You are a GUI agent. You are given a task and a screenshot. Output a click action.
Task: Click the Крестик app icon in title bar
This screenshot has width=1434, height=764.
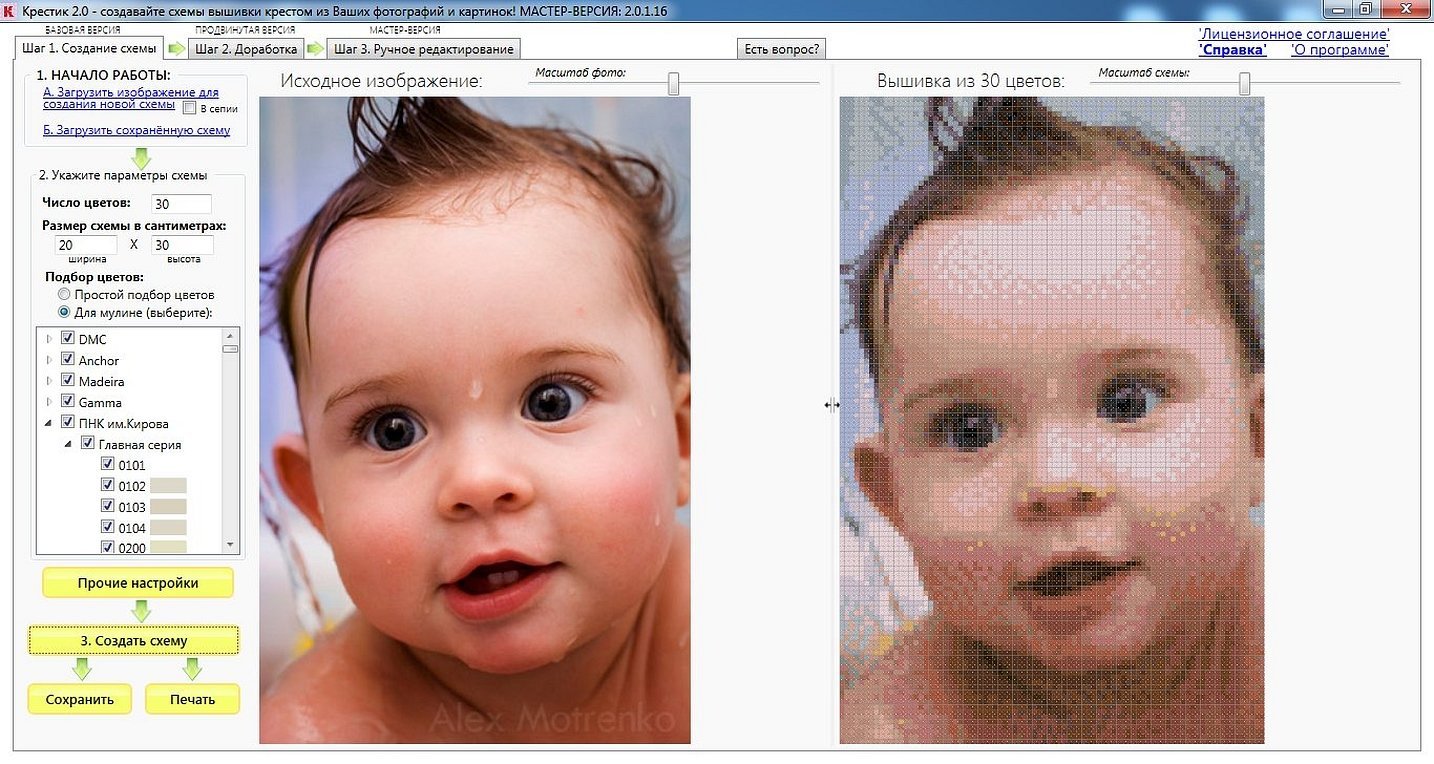coord(10,11)
